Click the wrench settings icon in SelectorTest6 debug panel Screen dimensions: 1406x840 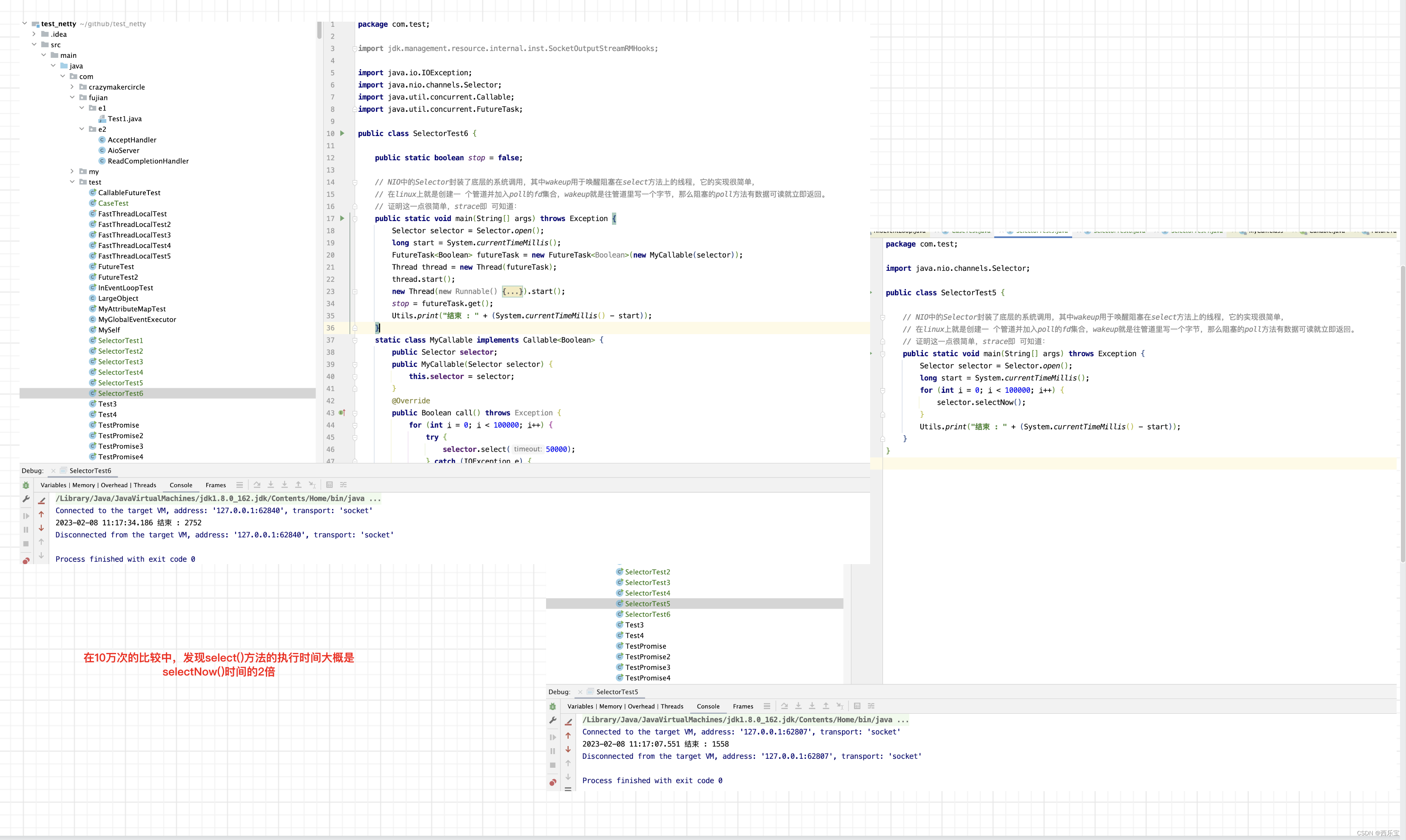point(26,499)
